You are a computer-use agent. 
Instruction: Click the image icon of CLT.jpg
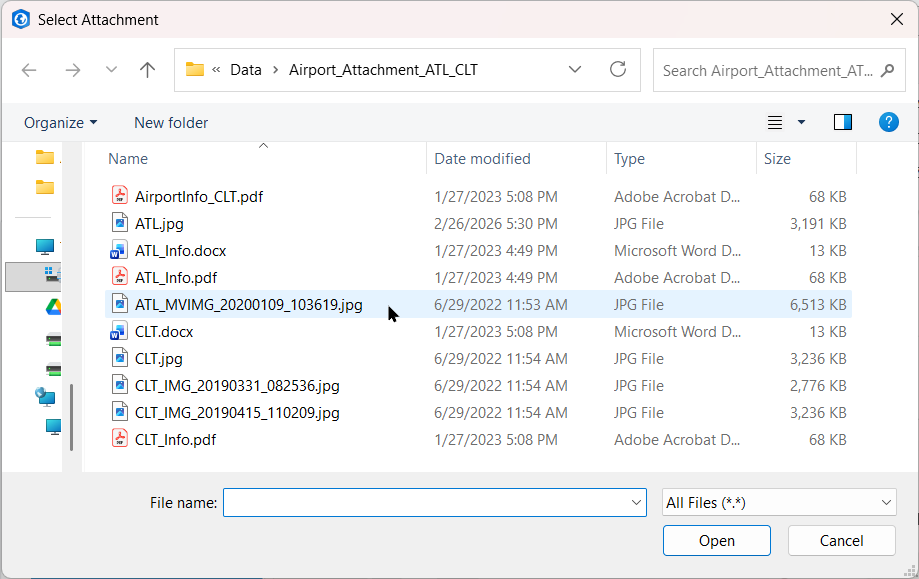coord(120,357)
